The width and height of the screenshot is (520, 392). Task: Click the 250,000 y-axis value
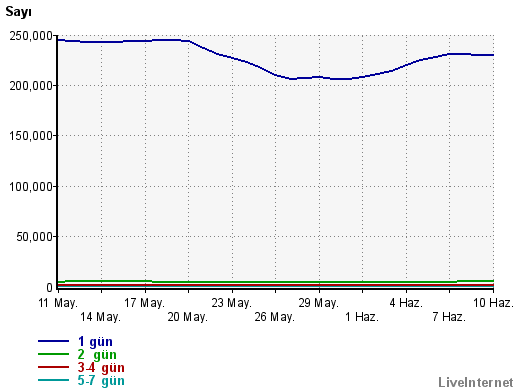tap(31, 36)
